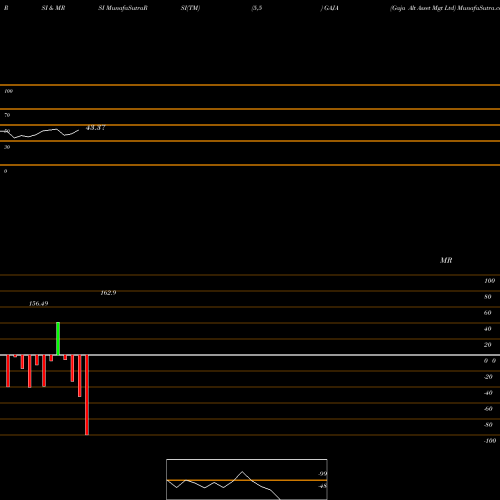Click the white zero baseline of MR panel
Image resolution: width=500 pixels, height=500 pixels.
[250, 355]
